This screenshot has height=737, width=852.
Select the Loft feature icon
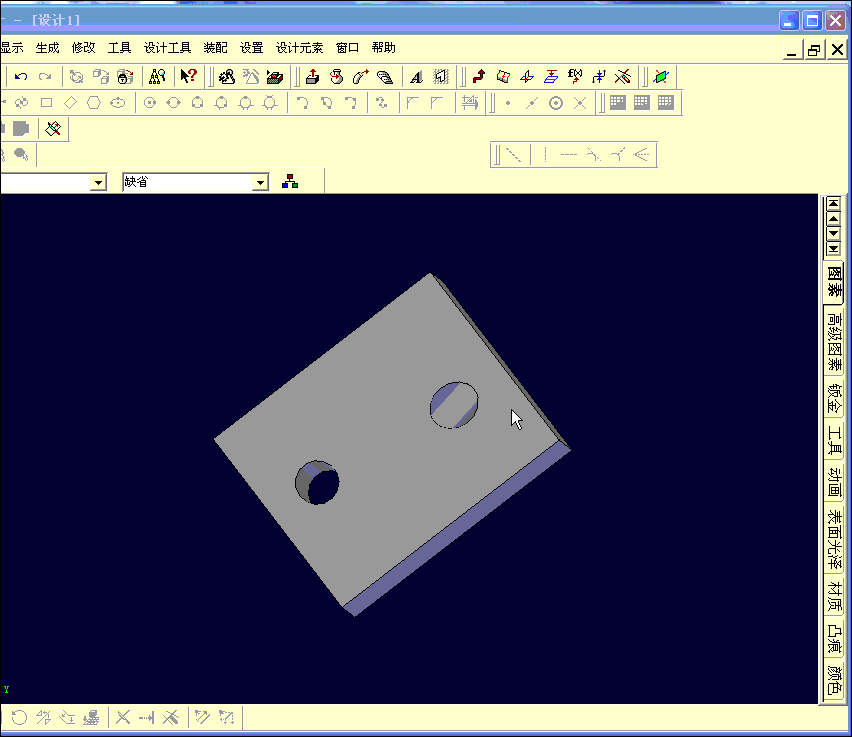[x=385, y=77]
